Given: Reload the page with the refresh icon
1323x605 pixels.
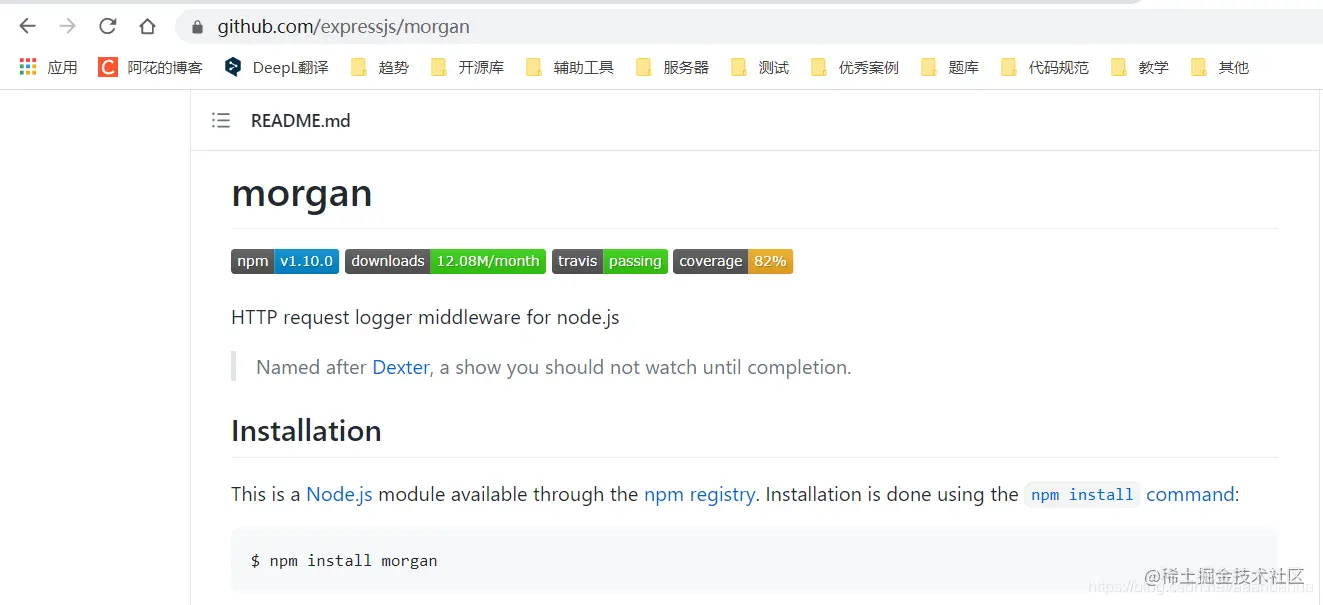Looking at the screenshot, I should click(x=107, y=26).
